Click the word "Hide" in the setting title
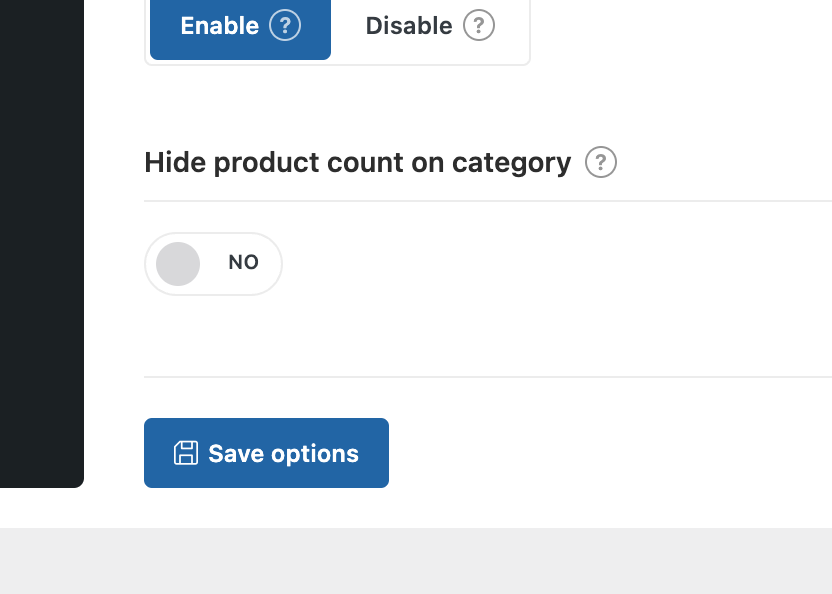 [175, 162]
